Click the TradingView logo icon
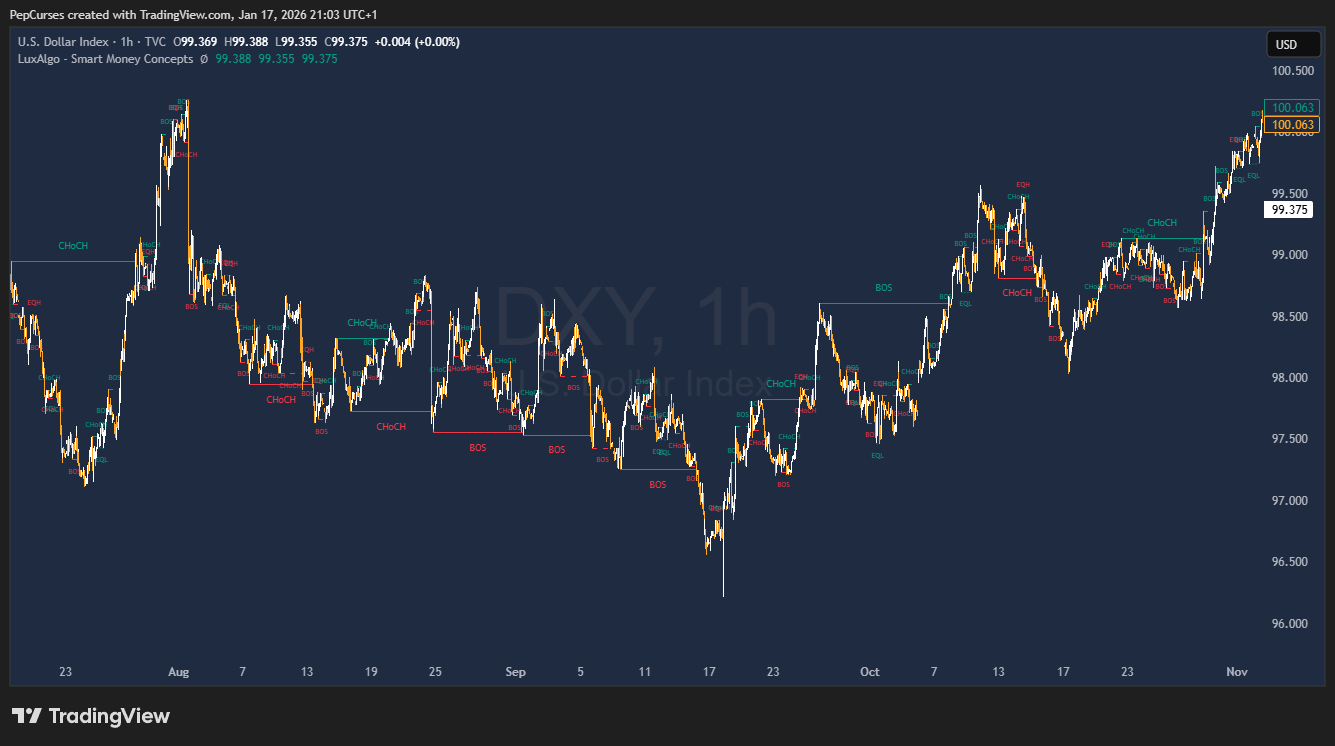Screen dimensions: 1335x746 coord(28,716)
